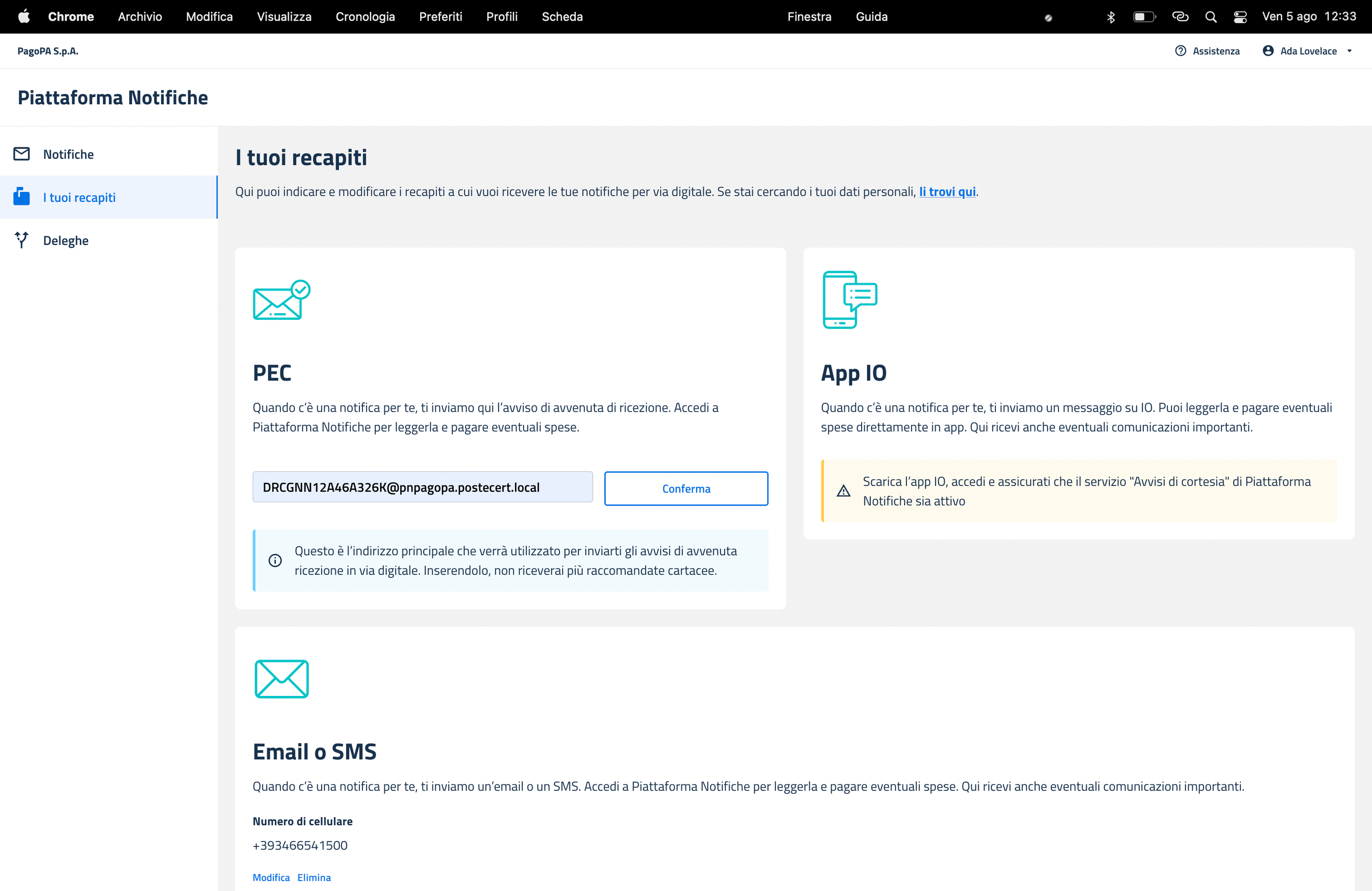This screenshot has height=891, width=1372.
Task: Click the App IO phone illustration icon
Action: tap(850, 299)
